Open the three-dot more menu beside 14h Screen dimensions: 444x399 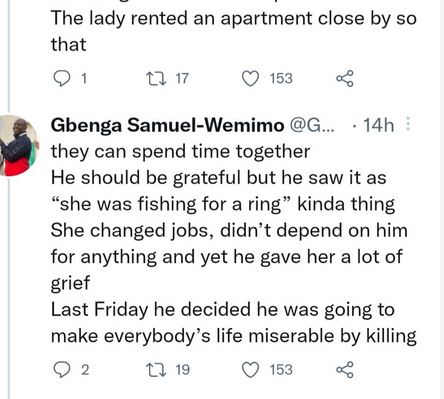click(408, 124)
